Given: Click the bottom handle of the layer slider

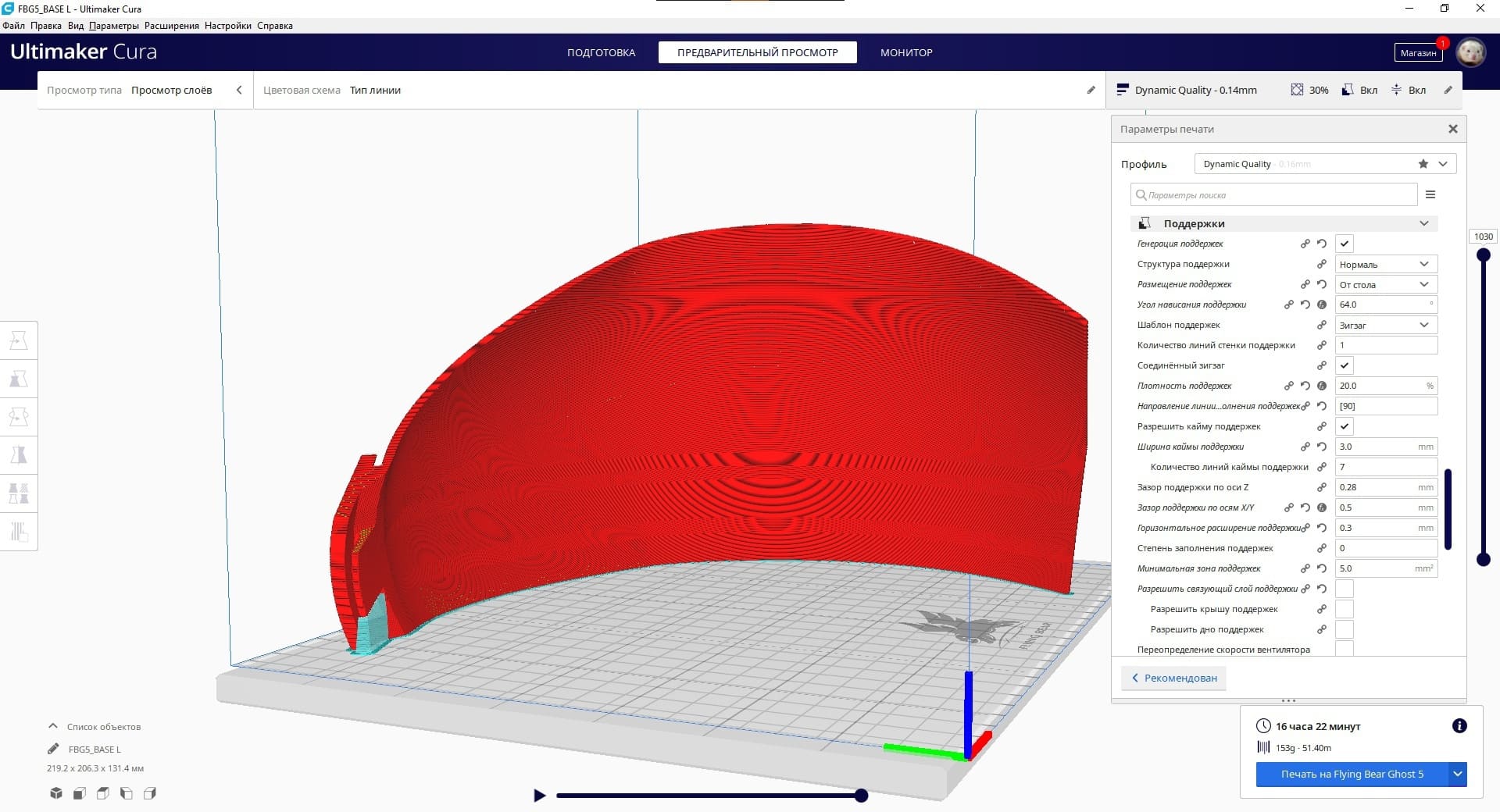Looking at the screenshot, I should 1484,559.
